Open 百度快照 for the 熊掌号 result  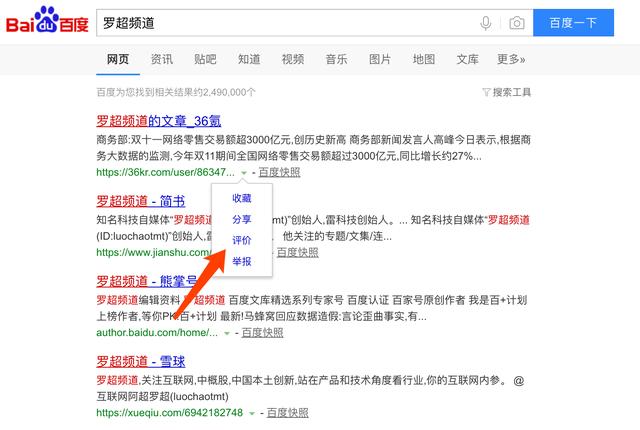tap(262, 332)
